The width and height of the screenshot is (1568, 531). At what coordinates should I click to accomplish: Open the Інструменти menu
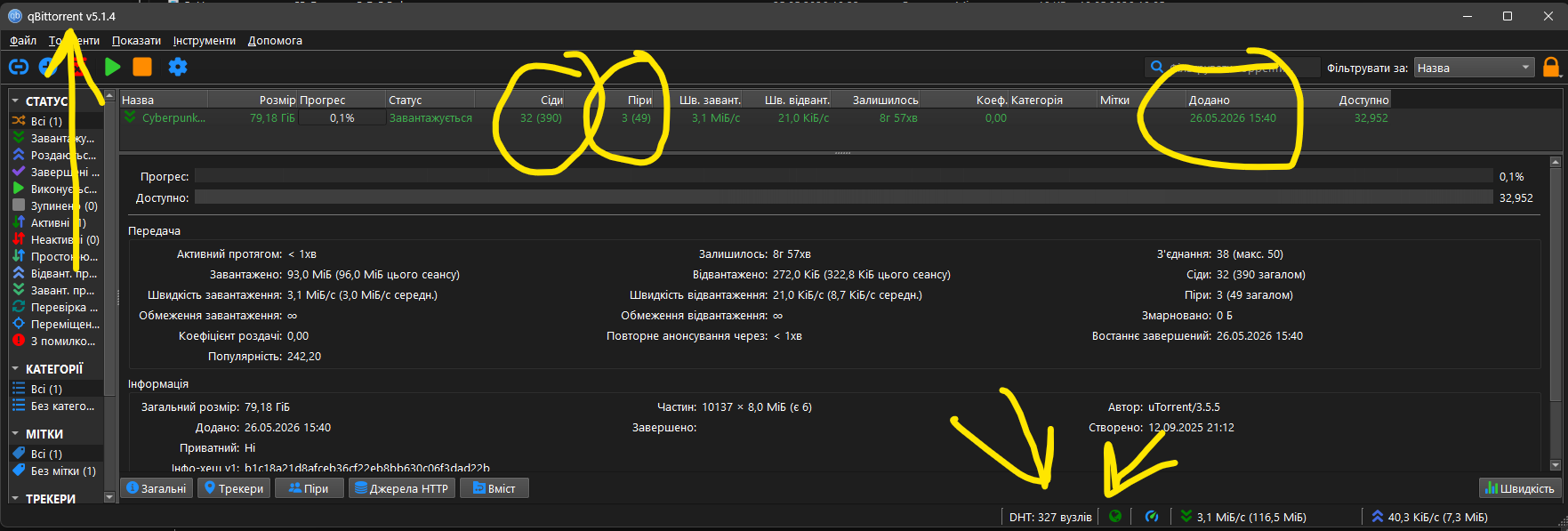(x=205, y=40)
